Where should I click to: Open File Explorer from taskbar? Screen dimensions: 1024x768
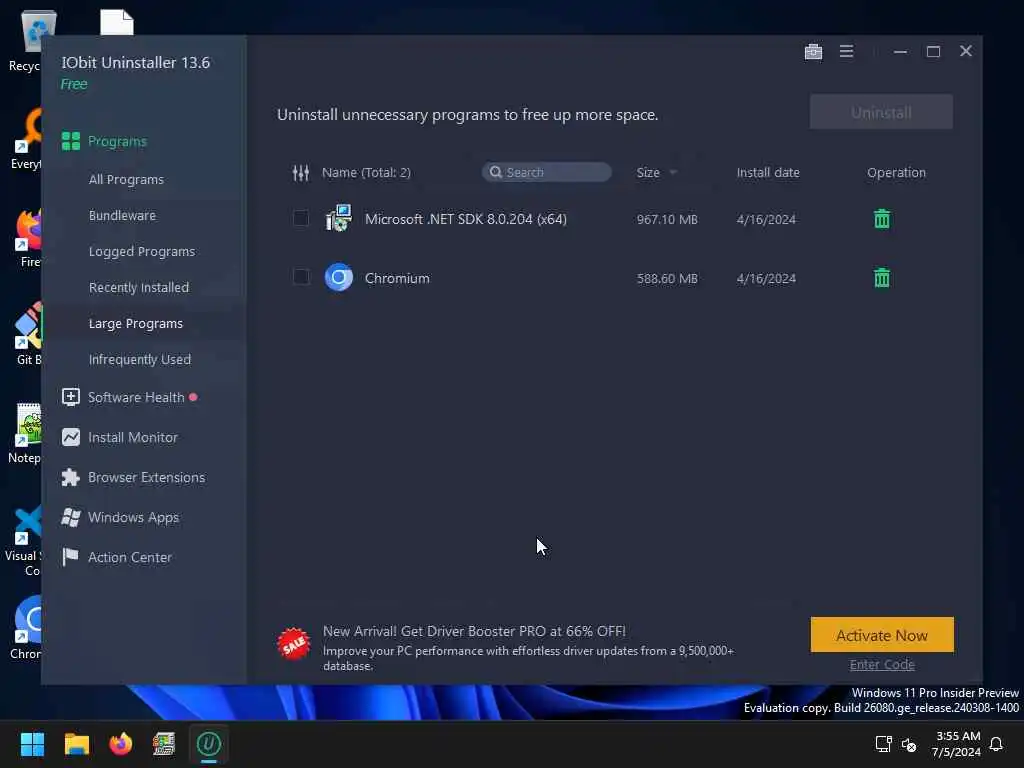[76, 744]
